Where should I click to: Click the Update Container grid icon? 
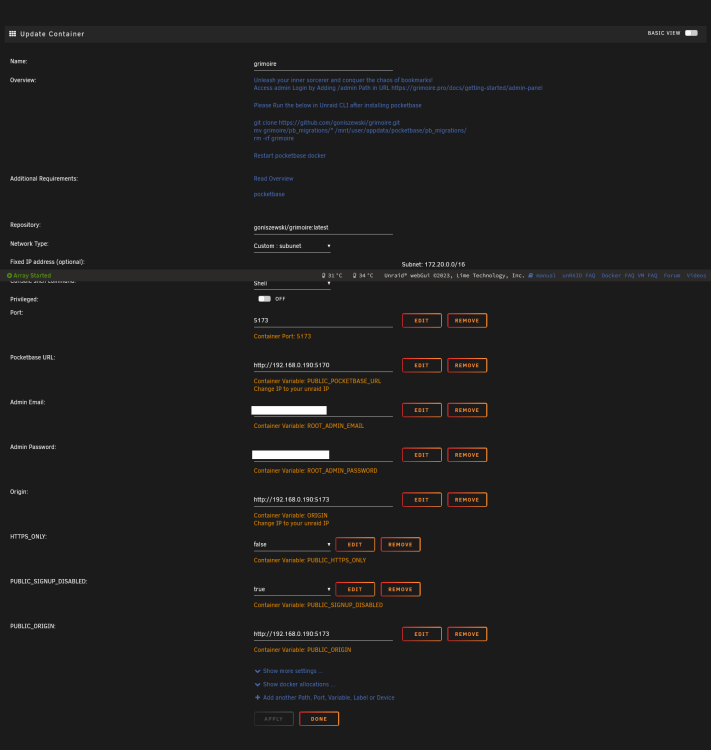point(12,33)
